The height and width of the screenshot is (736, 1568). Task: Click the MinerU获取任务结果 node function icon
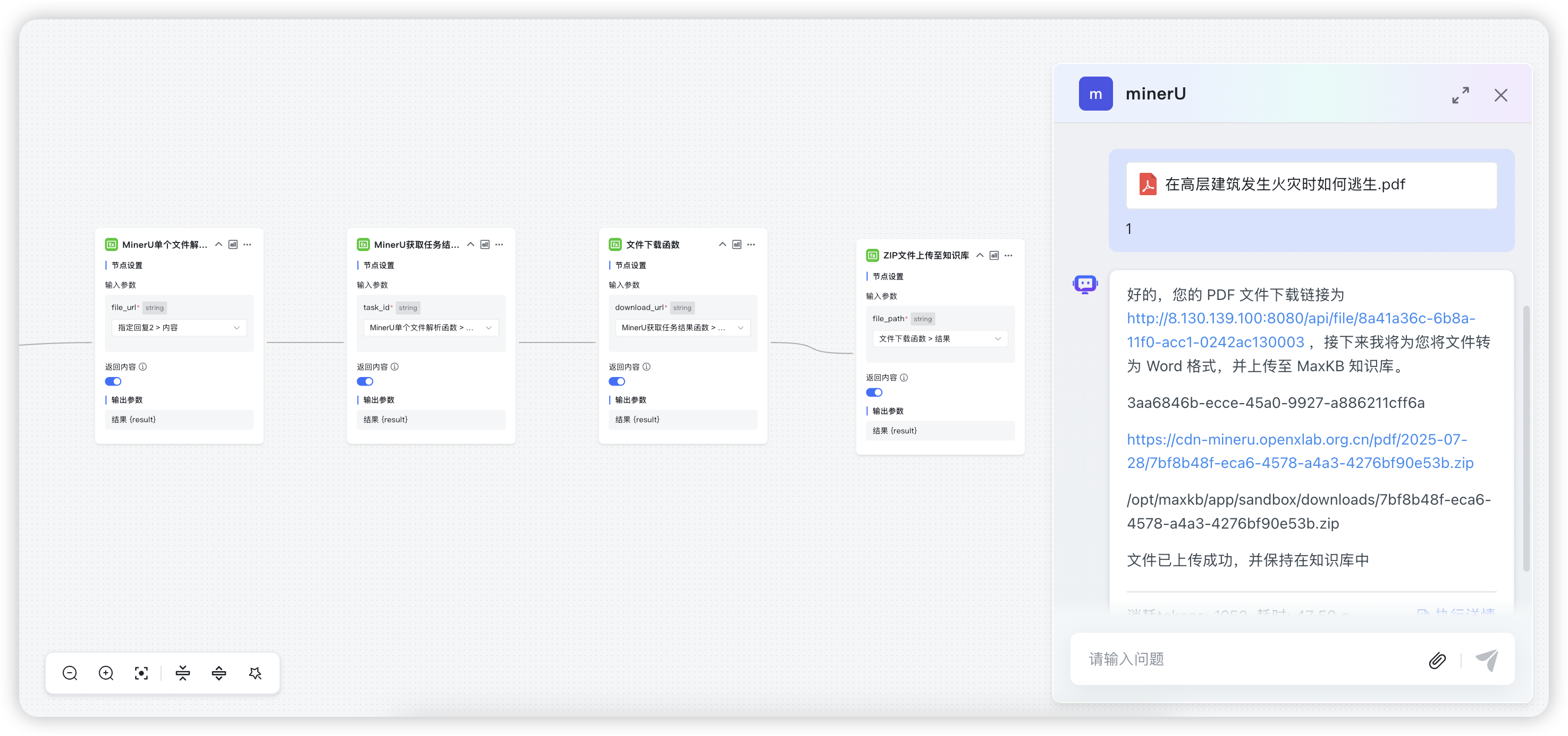point(364,244)
